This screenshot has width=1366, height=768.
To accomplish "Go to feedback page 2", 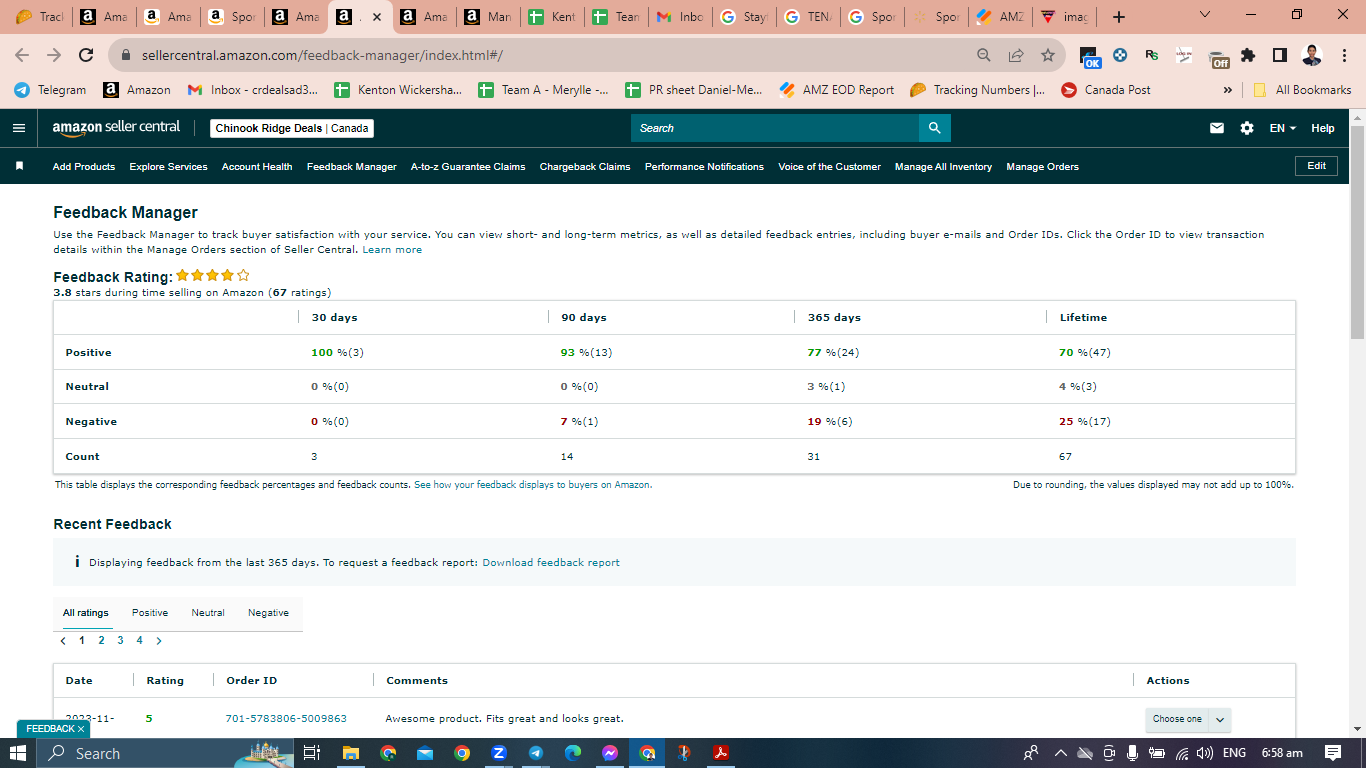I will (101, 641).
